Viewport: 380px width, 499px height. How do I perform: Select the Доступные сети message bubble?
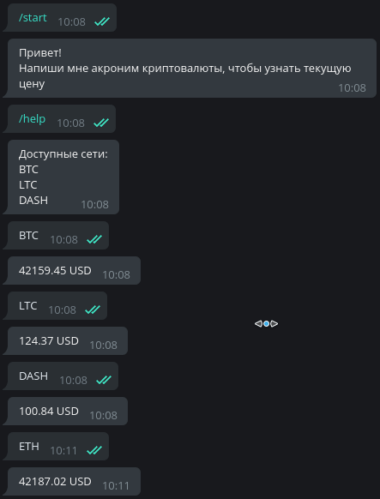tap(63, 177)
